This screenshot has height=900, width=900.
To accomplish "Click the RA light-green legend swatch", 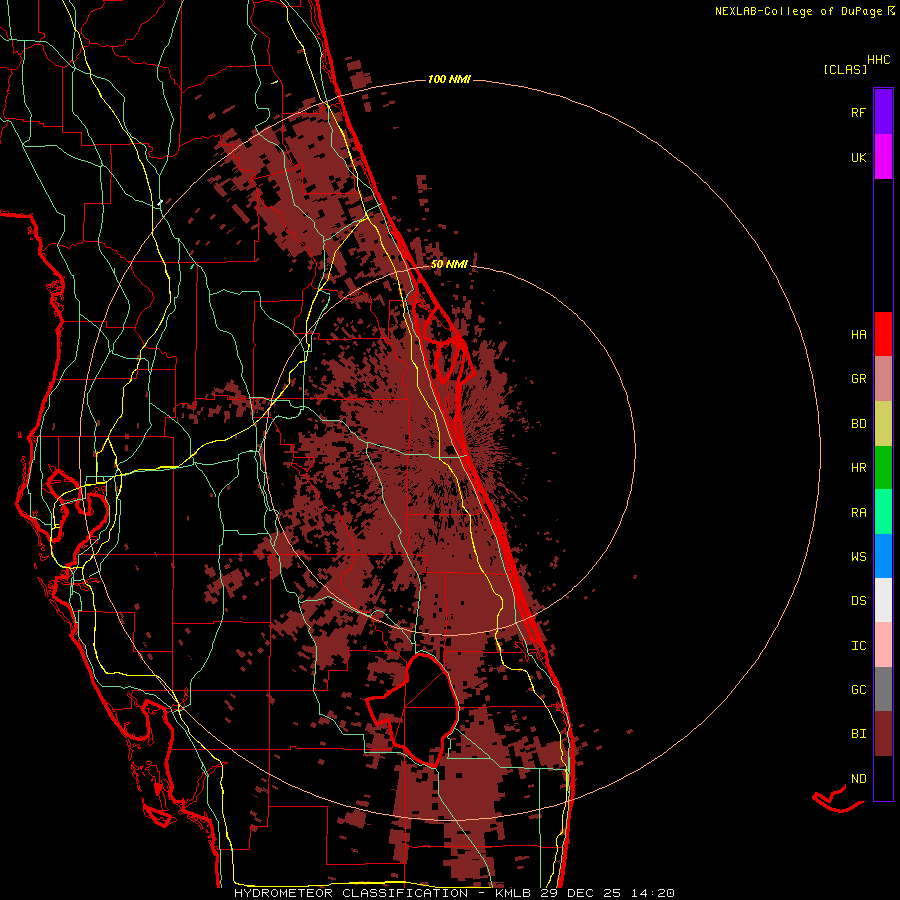I will coord(883,512).
